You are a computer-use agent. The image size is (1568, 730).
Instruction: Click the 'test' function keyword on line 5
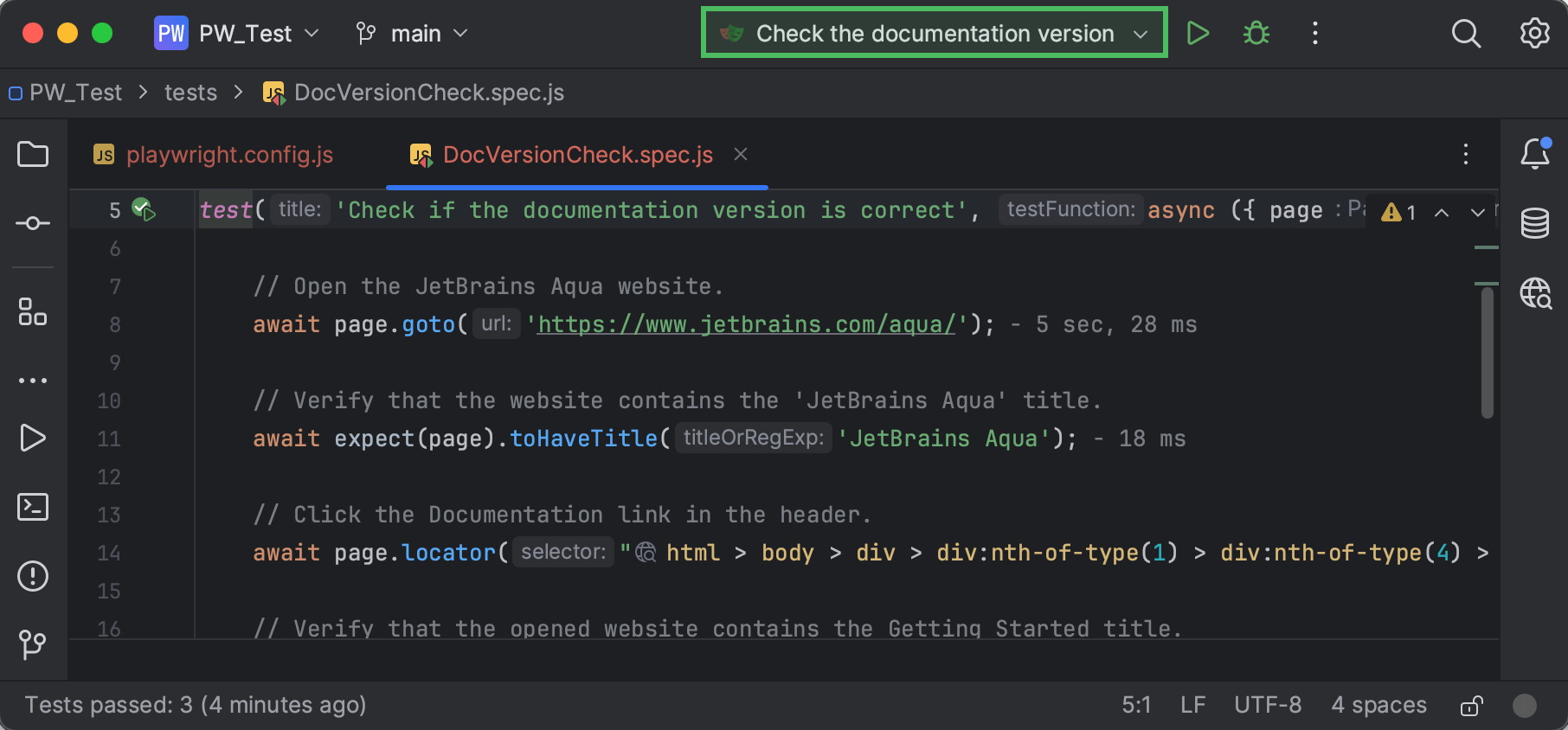click(226, 210)
